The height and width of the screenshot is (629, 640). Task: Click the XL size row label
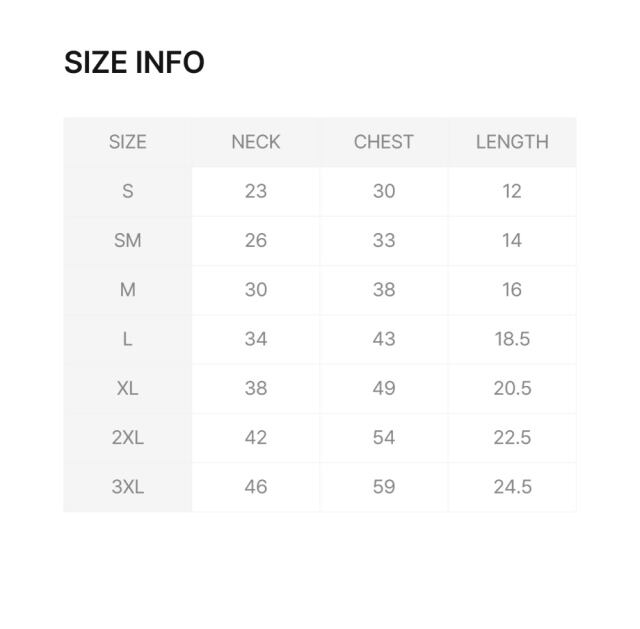click(x=127, y=388)
